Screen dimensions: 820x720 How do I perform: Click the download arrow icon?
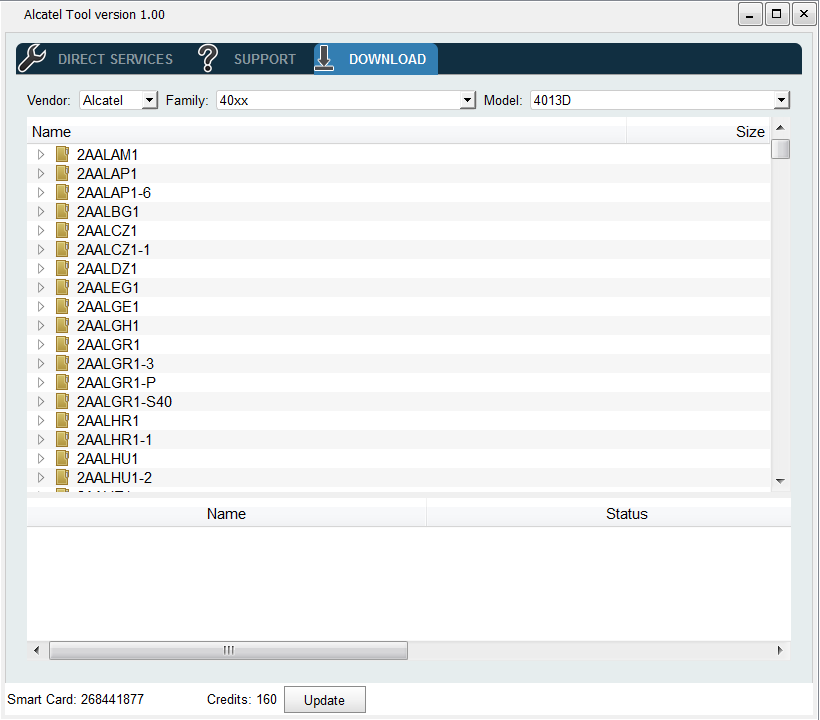coord(324,58)
